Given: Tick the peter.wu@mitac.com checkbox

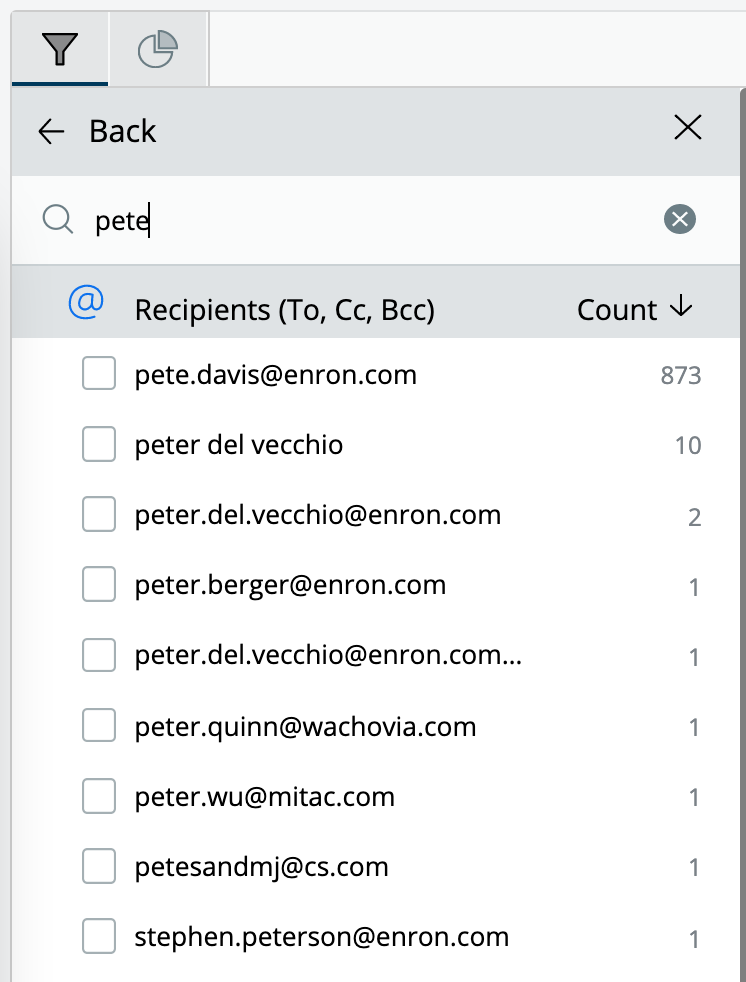Looking at the screenshot, I should [x=99, y=795].
